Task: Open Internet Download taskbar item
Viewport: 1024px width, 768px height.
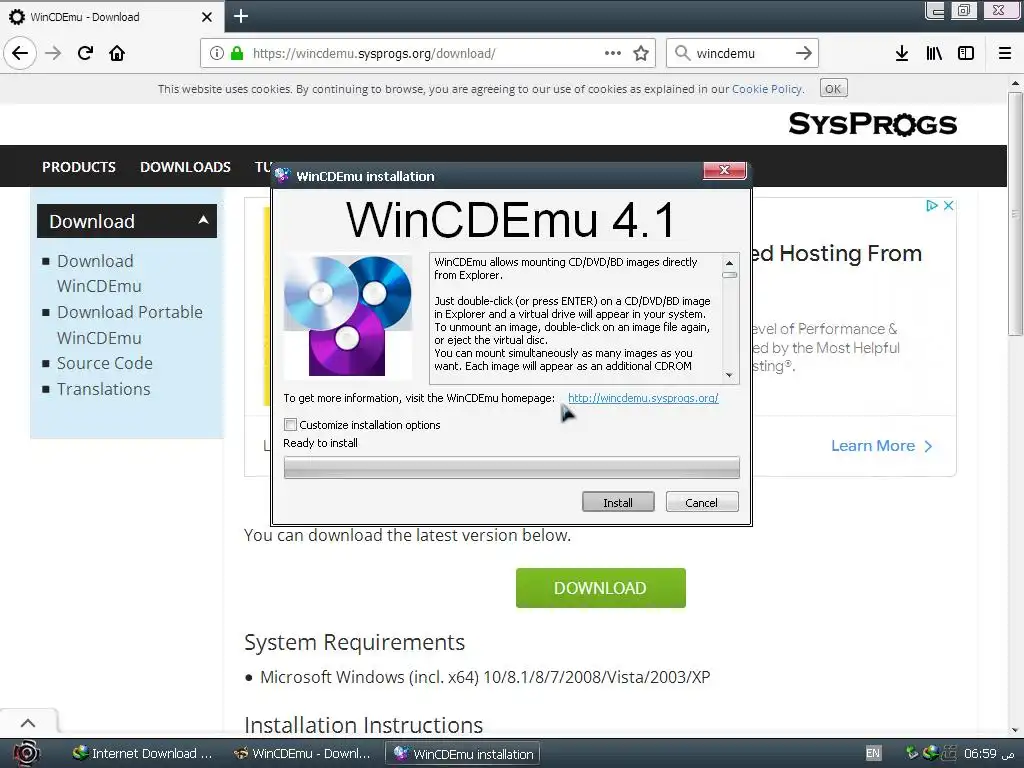Action: click(x=142, y=753)
